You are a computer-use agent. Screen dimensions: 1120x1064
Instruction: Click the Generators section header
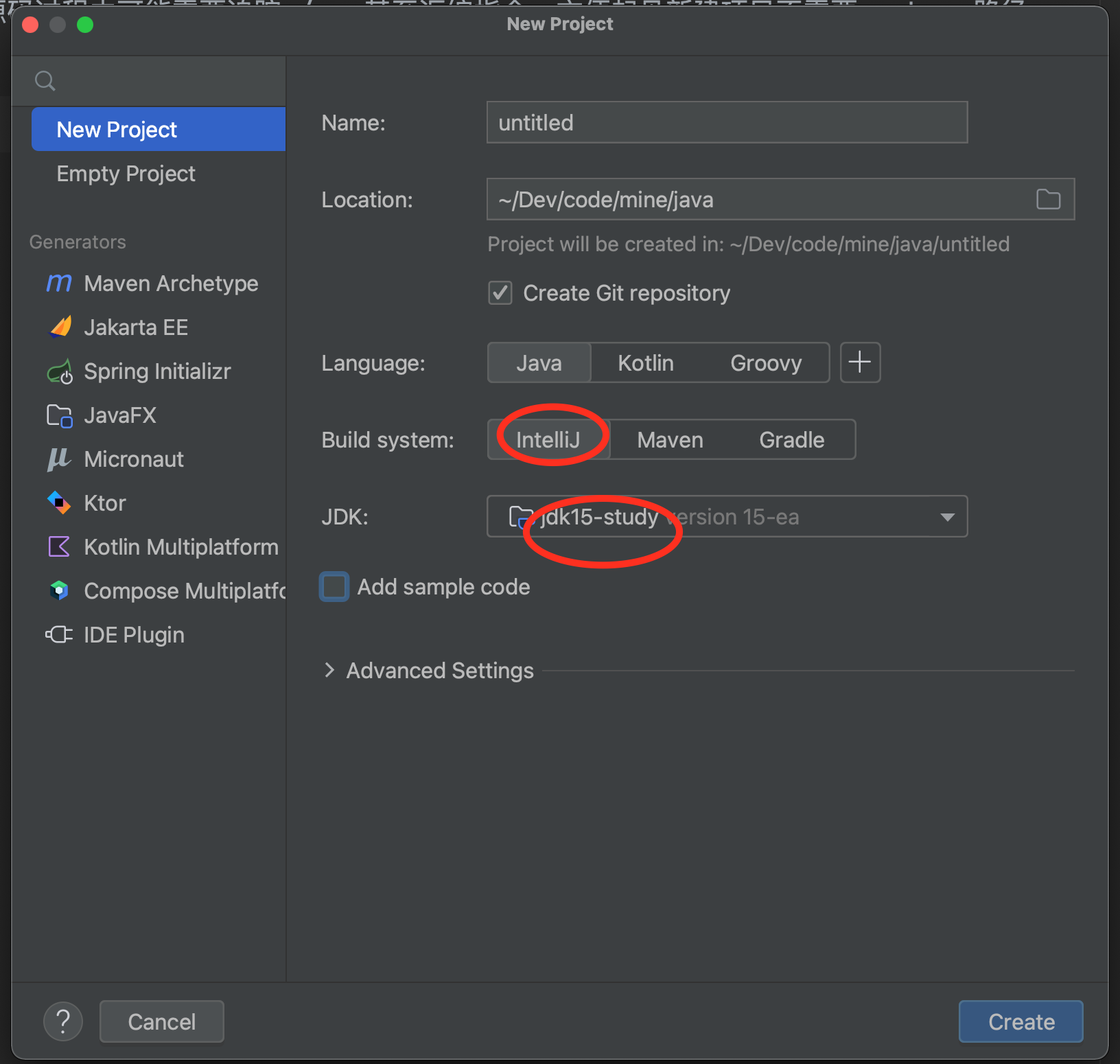coord(78,242)
